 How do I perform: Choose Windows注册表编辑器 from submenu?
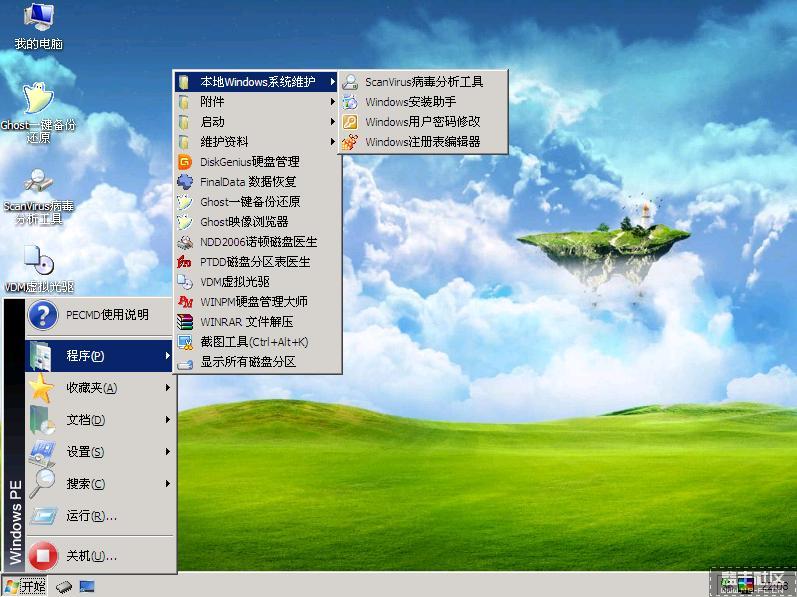[x=422, y=142]
